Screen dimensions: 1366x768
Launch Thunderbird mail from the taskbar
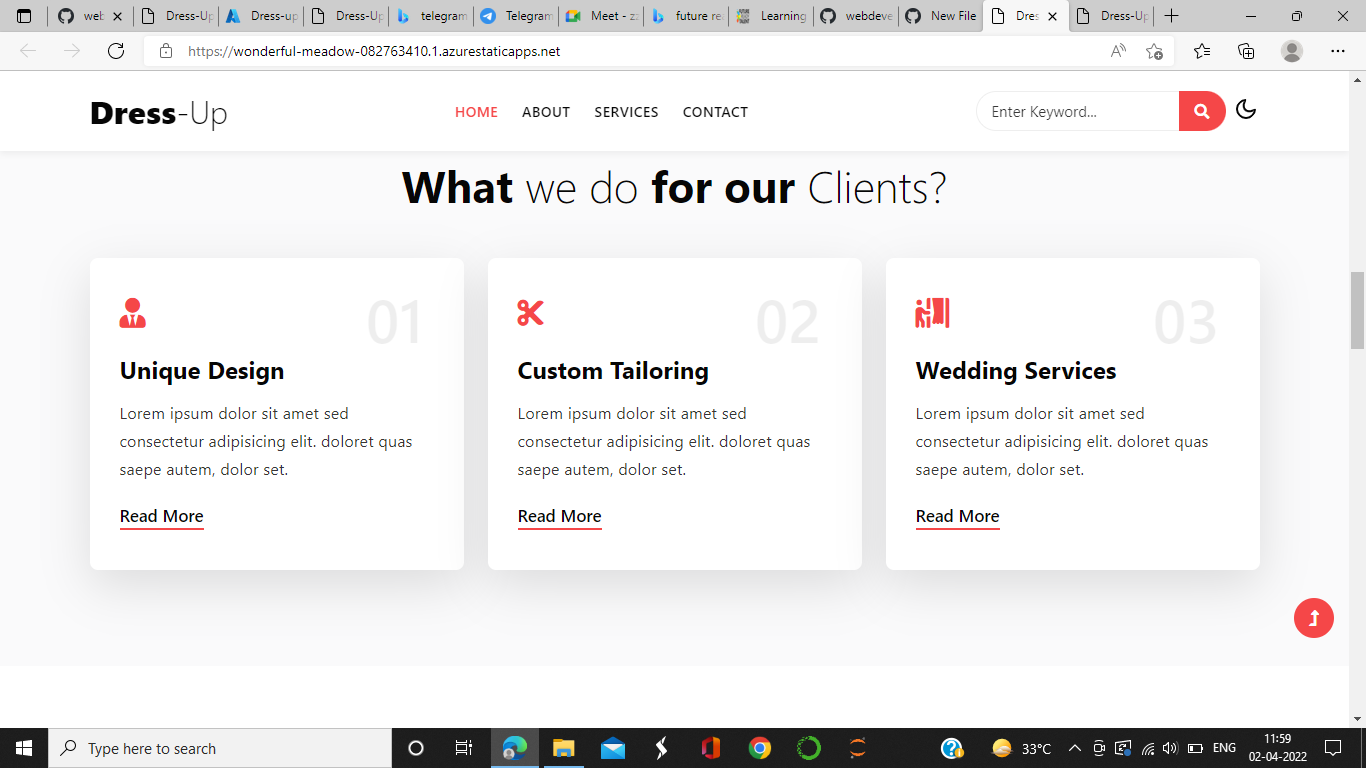pos(612,747)
